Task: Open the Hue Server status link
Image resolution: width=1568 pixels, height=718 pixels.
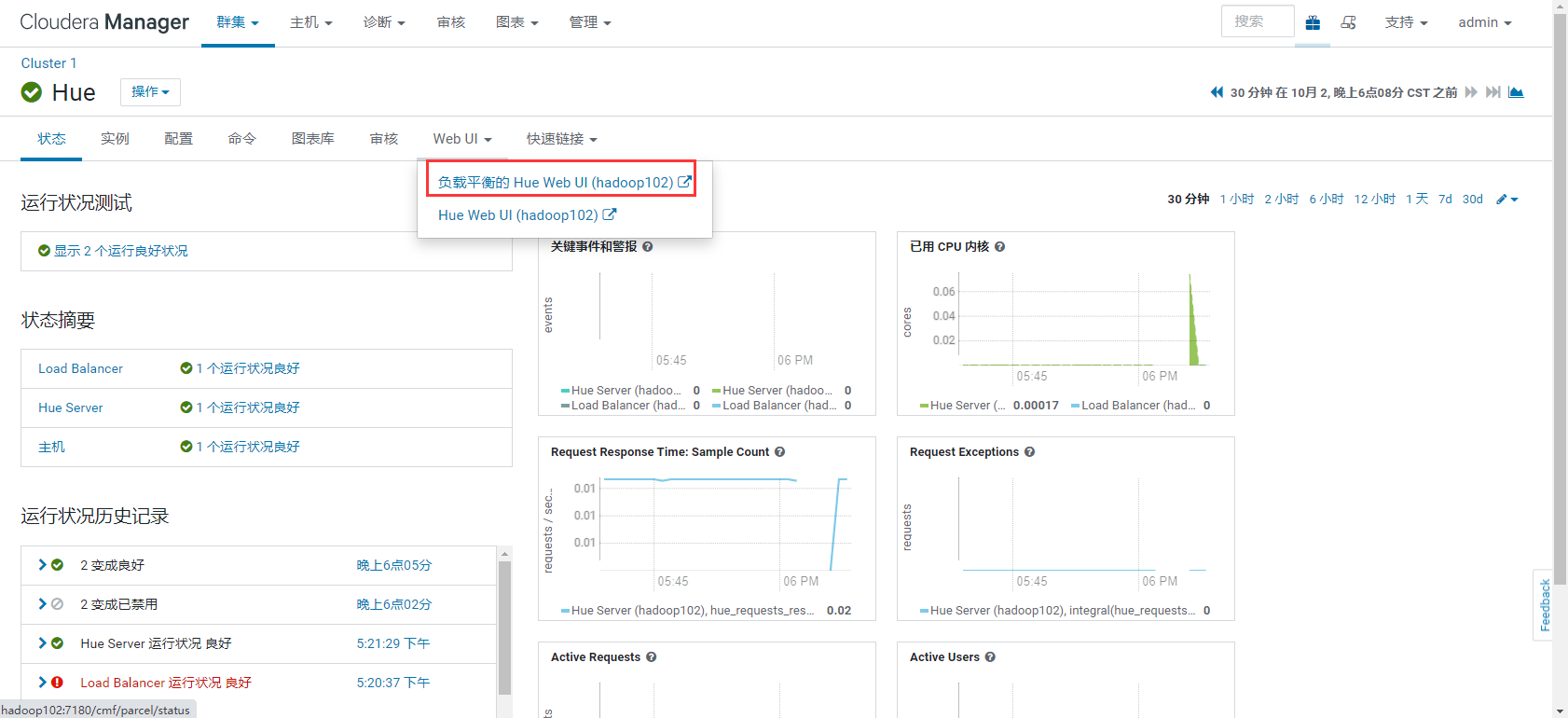Action: (70, 408)
